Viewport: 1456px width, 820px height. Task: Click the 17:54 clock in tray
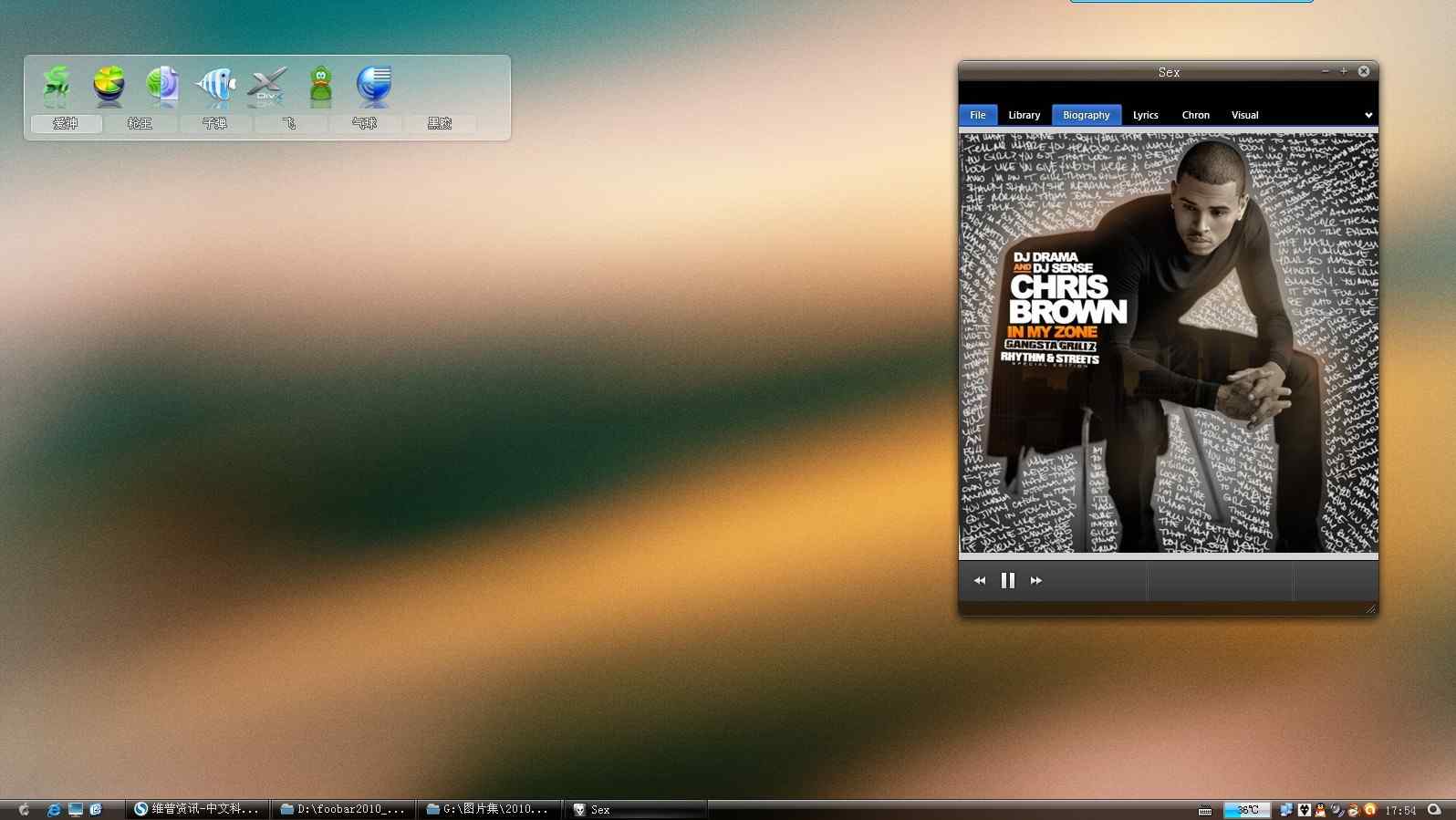click(x=1400, y=810)
